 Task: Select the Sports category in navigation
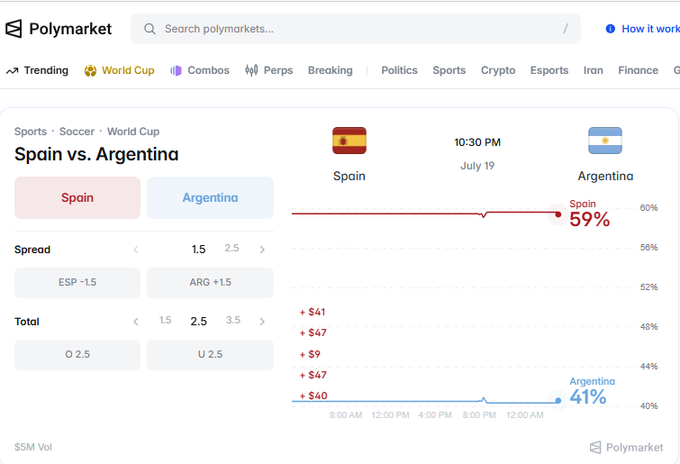[449, 70]
